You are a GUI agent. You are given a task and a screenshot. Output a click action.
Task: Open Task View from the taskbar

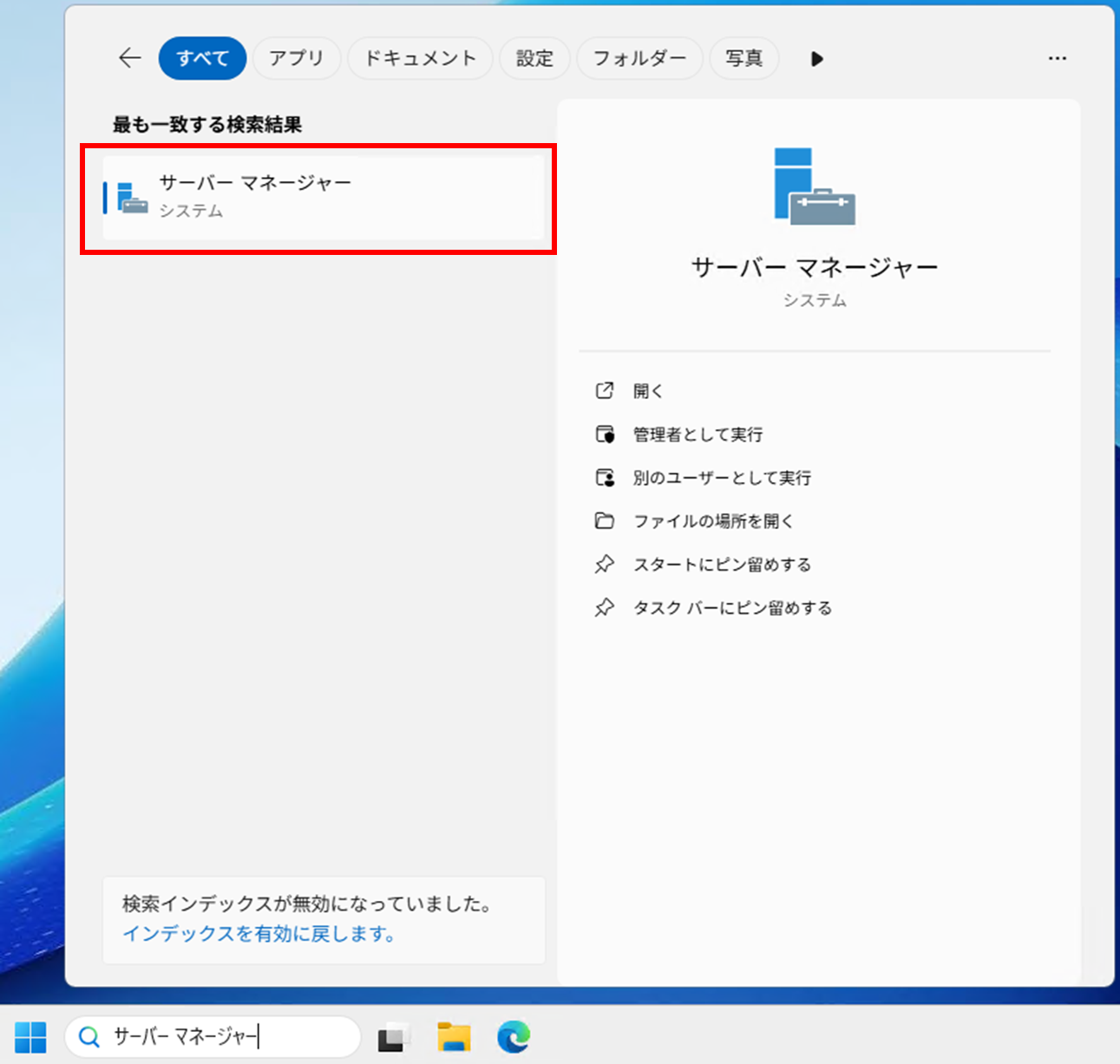(x=394, y=1036)
